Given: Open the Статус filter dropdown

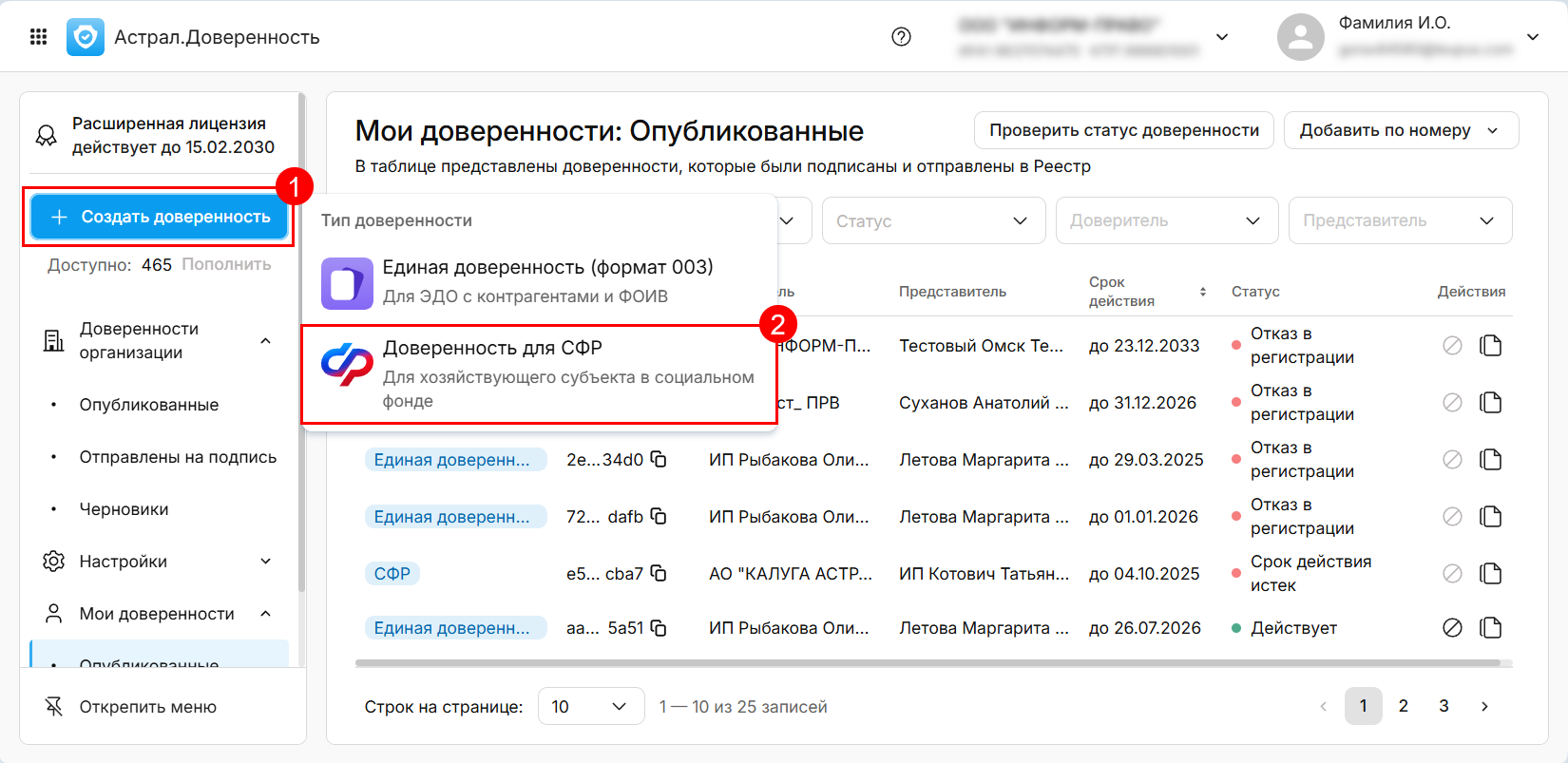Looking at the screenshot, I should coord(932,220).
